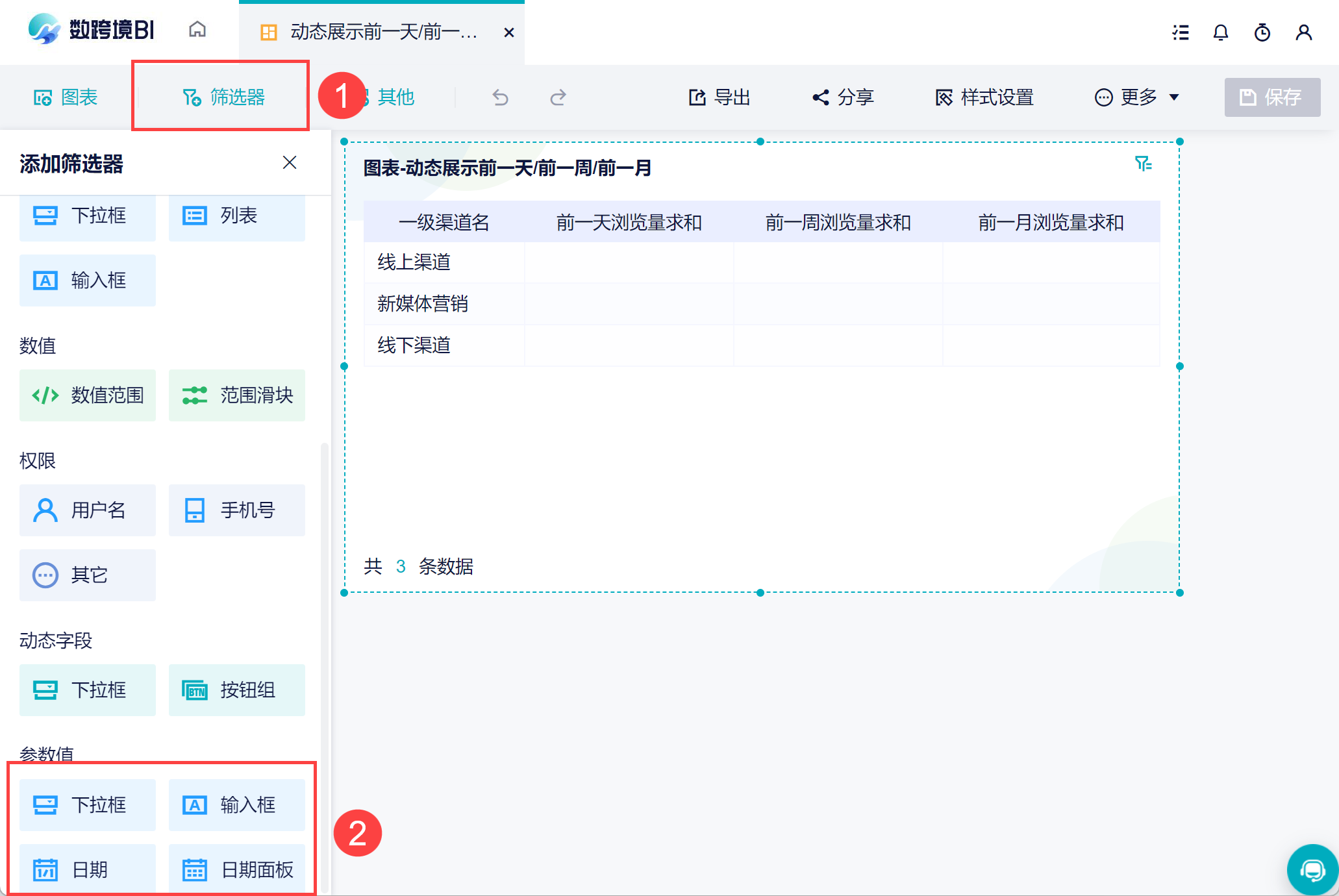Add the 按钮组 dynamic field filter
Screen dimensions: 1339x896
(x=237, y=690)
